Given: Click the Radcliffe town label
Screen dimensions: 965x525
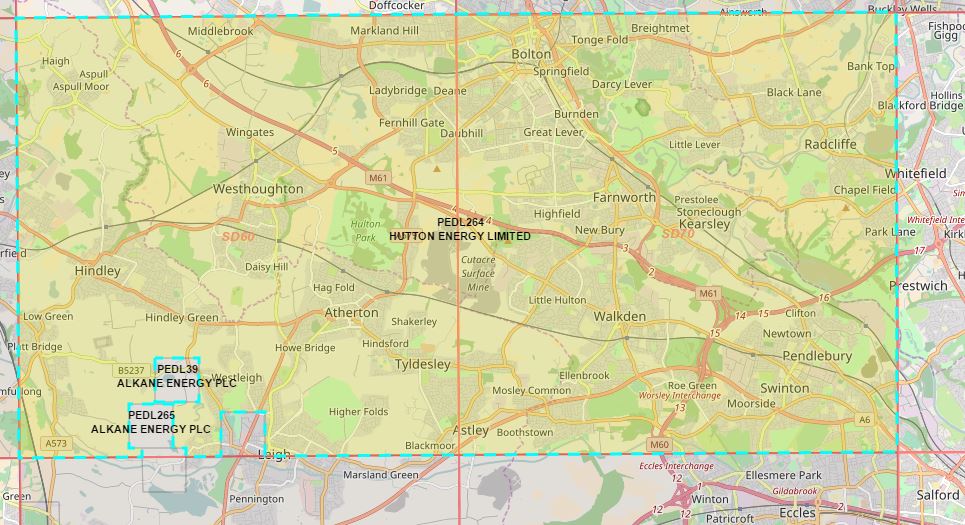Looking at the screenshot, I should coord(830,144).
